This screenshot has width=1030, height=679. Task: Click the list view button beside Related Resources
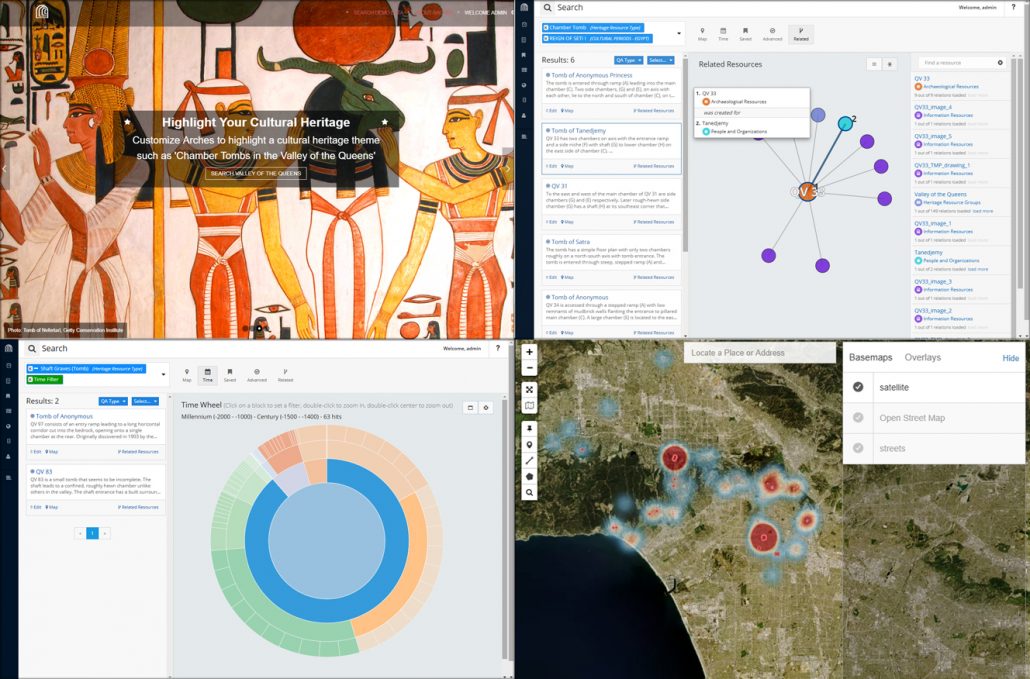tap(874, 64)
